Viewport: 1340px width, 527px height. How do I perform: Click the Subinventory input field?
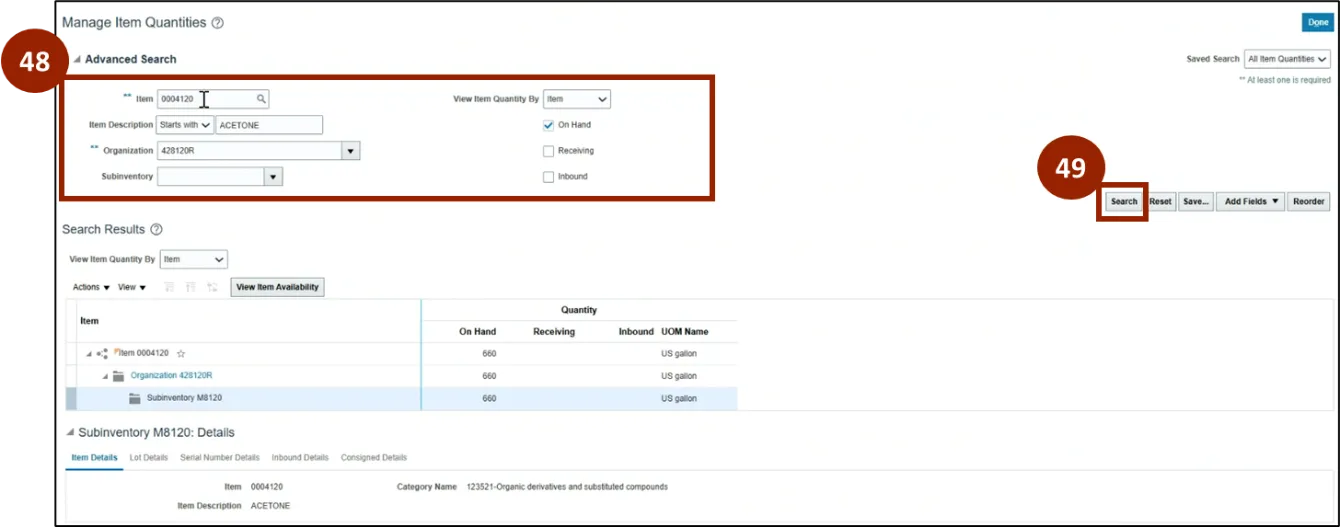210,177
